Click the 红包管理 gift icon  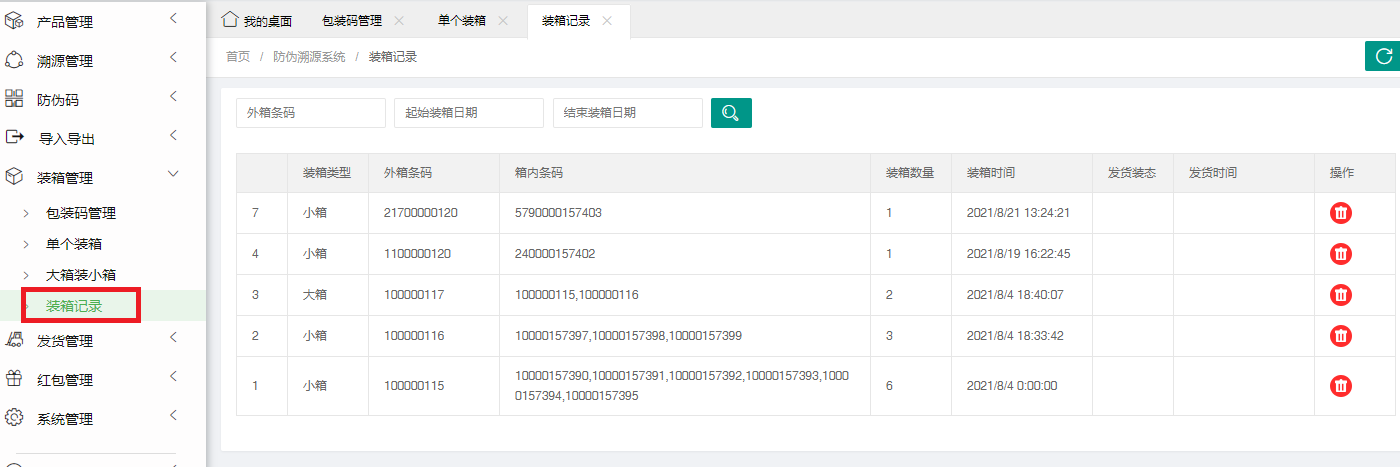point(14,379)
